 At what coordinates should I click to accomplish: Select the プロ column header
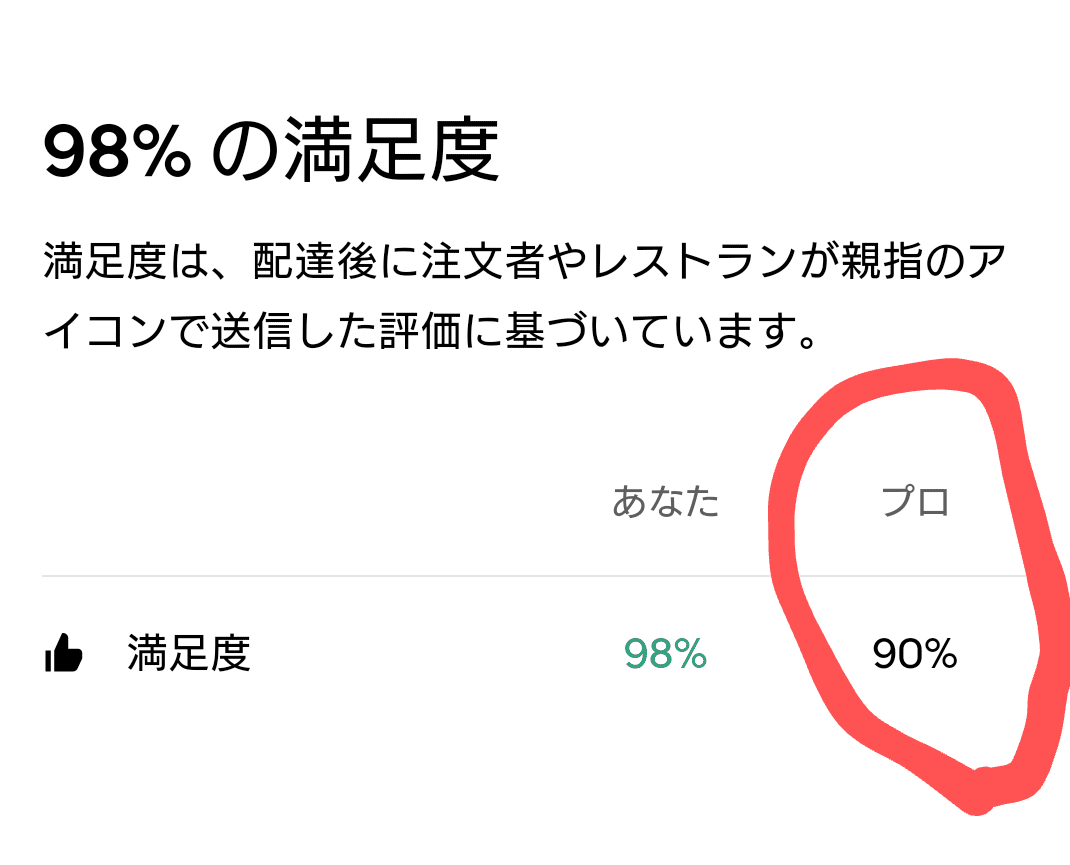click(x=915, y=501)
